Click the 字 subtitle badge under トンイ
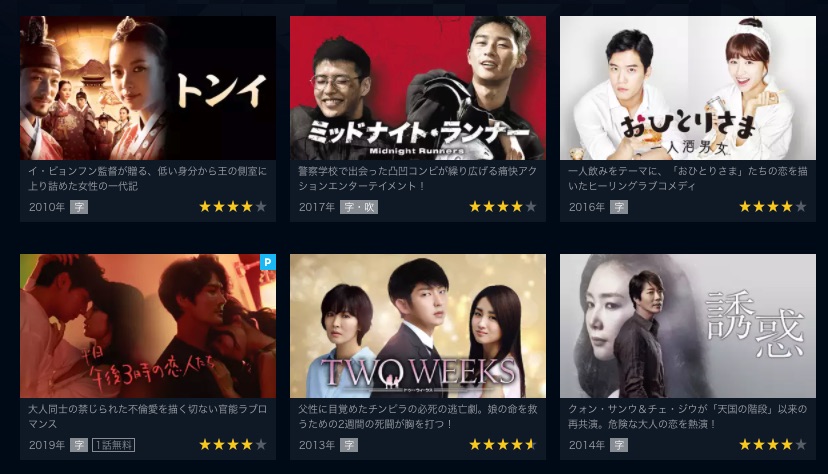 (x=79, y=207)
